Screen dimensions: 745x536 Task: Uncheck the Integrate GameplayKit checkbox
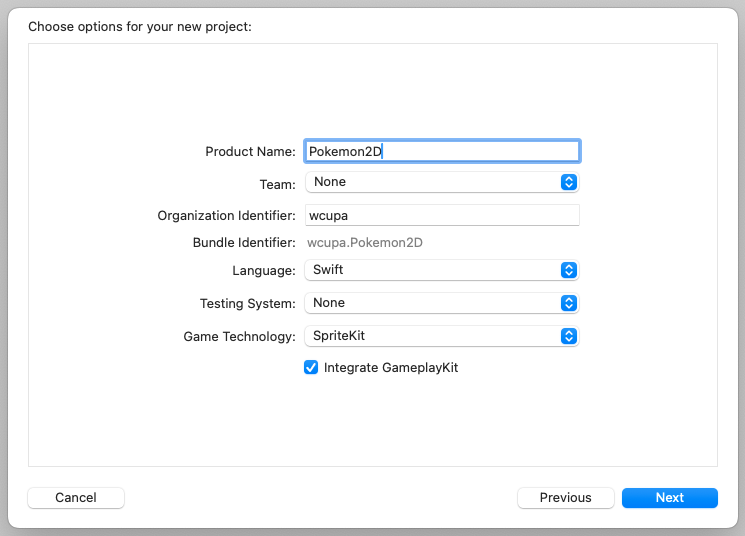point(311,368)
